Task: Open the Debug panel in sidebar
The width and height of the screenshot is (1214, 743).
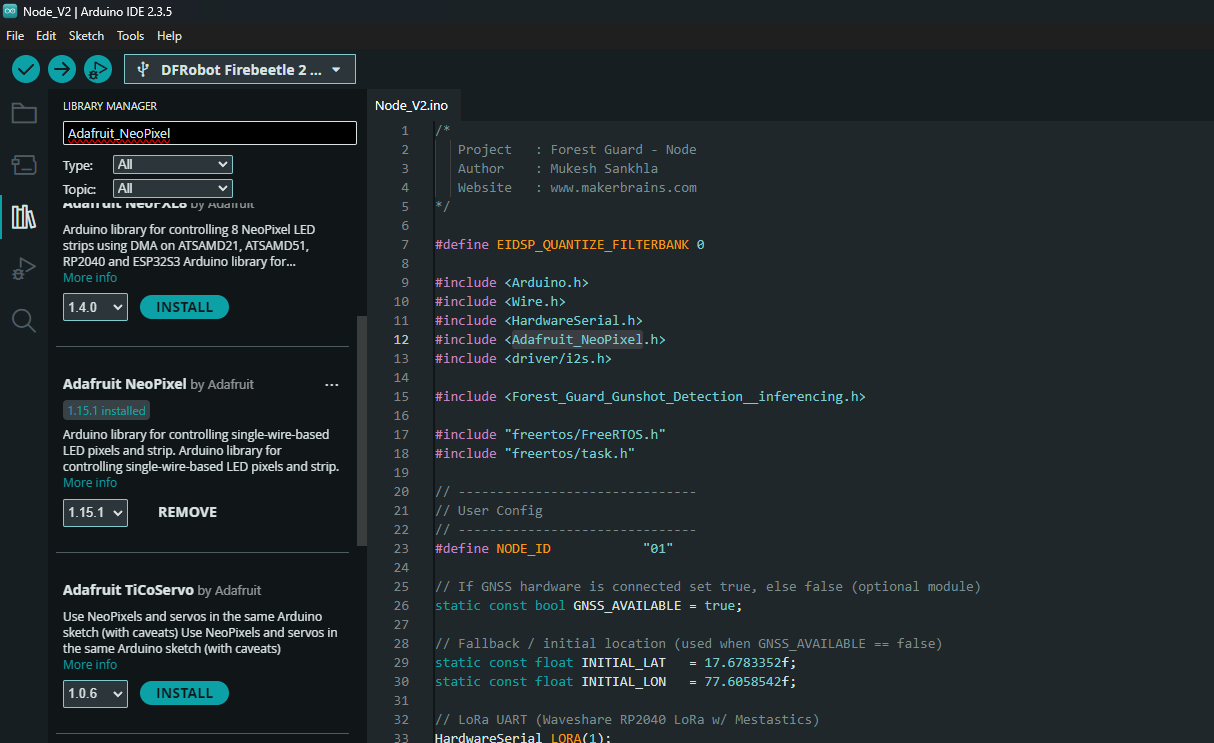Action: [x=24, y=268]
